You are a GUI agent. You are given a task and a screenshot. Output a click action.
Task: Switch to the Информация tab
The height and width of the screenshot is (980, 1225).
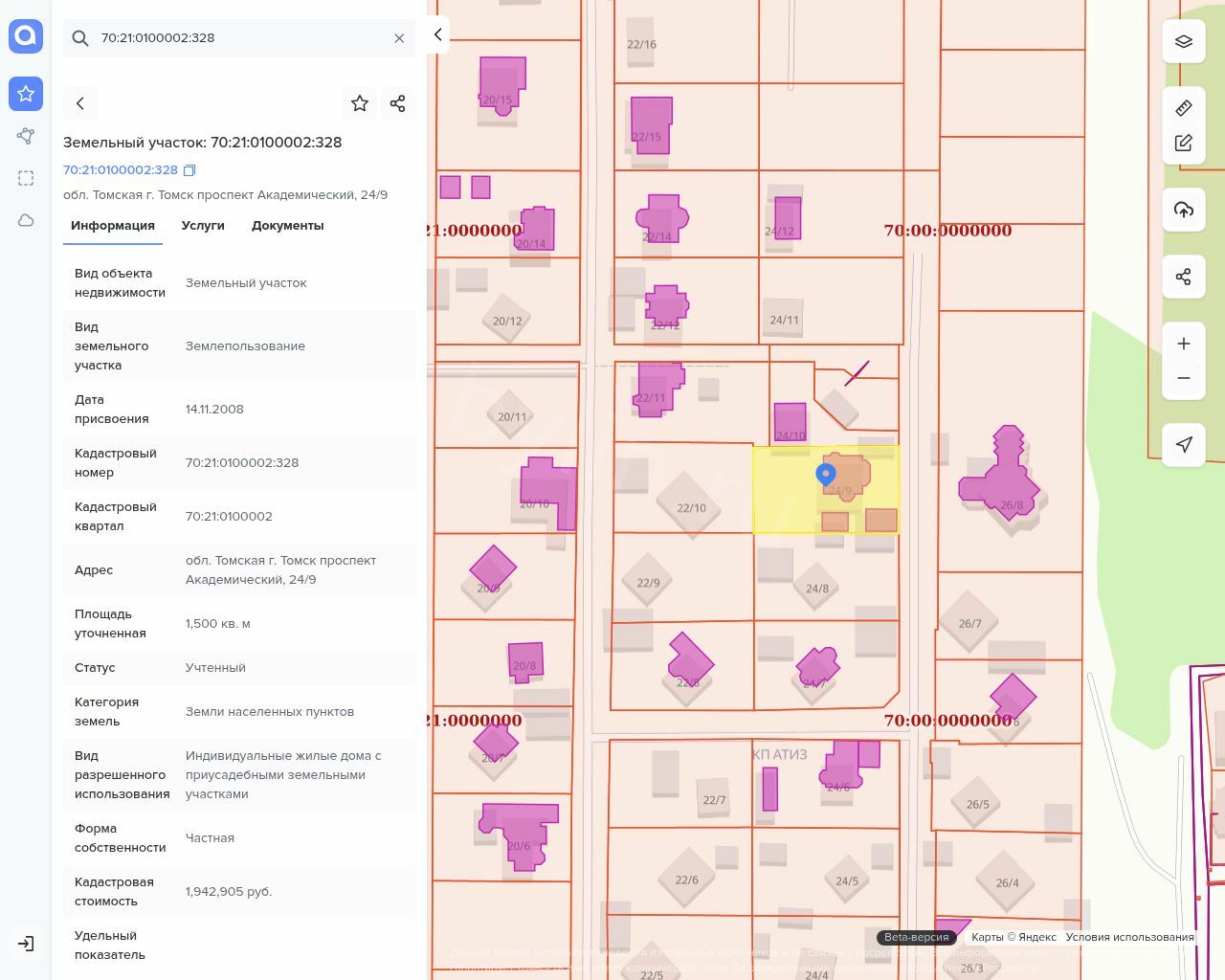click(x=113, y=226)
